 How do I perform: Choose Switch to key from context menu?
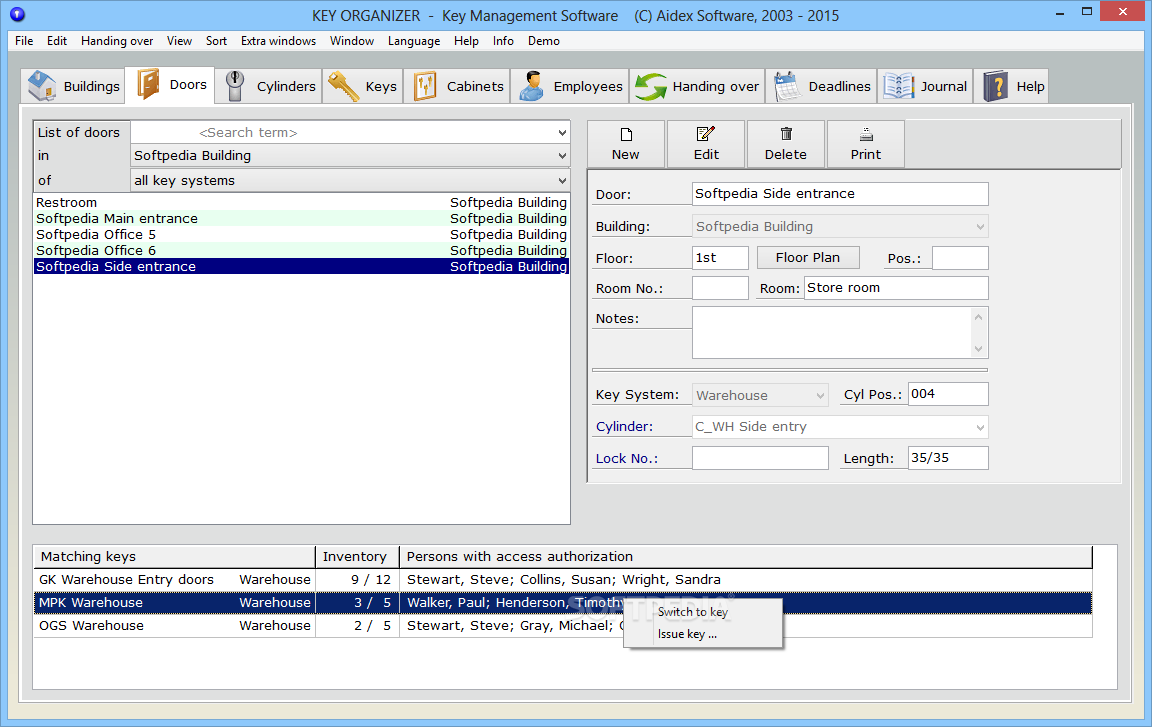click(x=693, y=612)
